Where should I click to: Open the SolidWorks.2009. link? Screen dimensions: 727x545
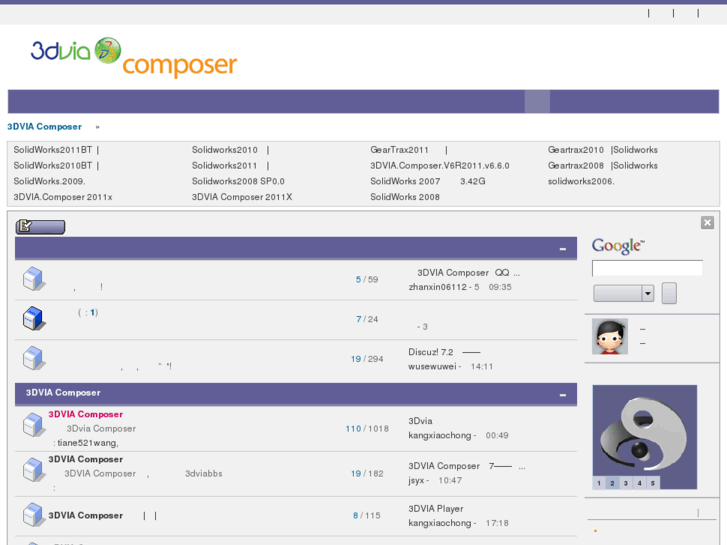click(49, 181)
